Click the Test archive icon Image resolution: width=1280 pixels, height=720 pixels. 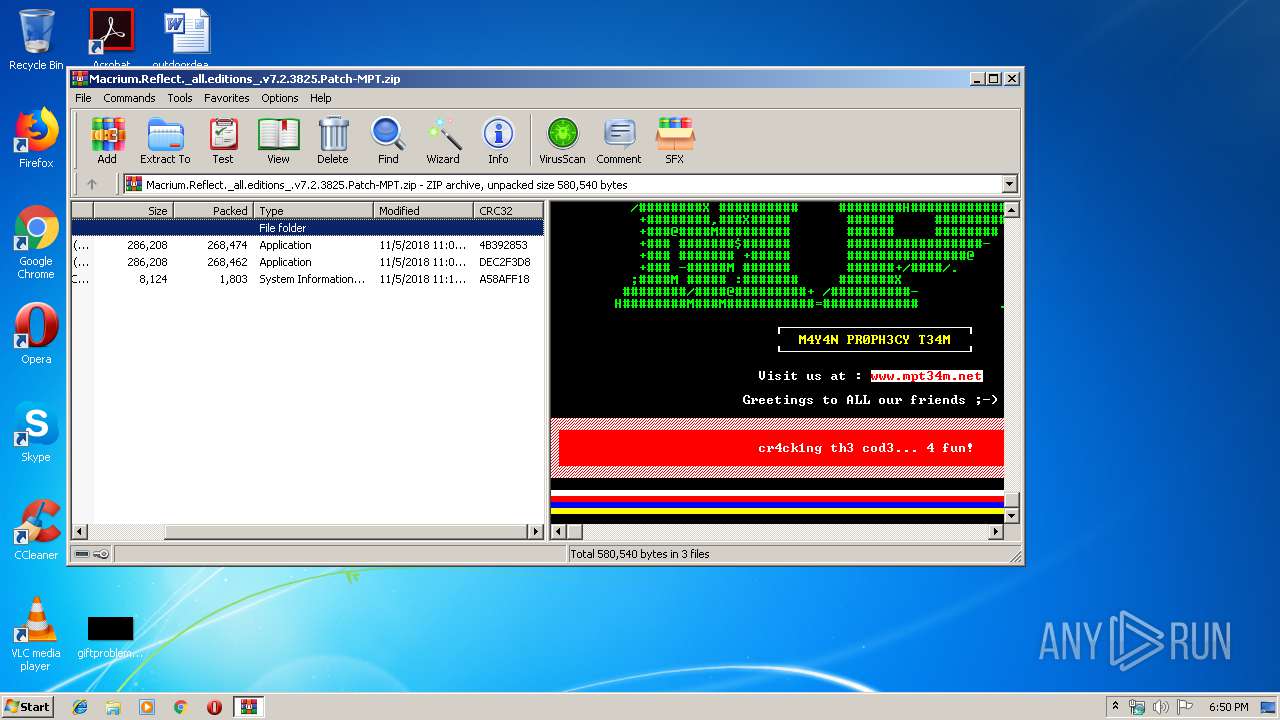coord(222,141)
